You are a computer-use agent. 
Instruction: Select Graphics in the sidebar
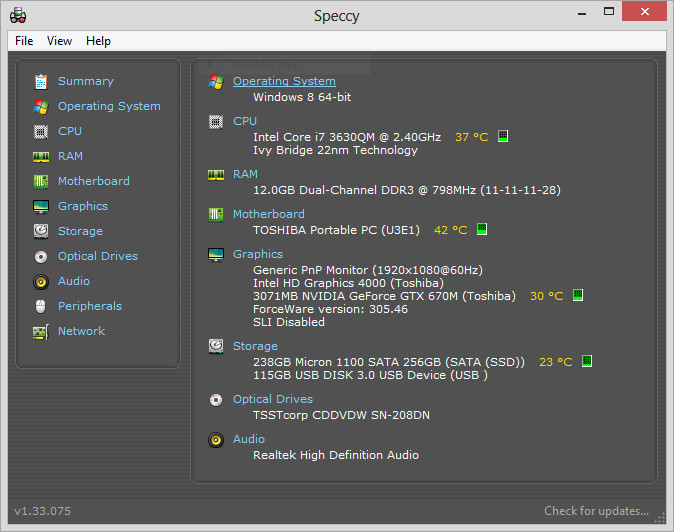click(x=83, y=206)
